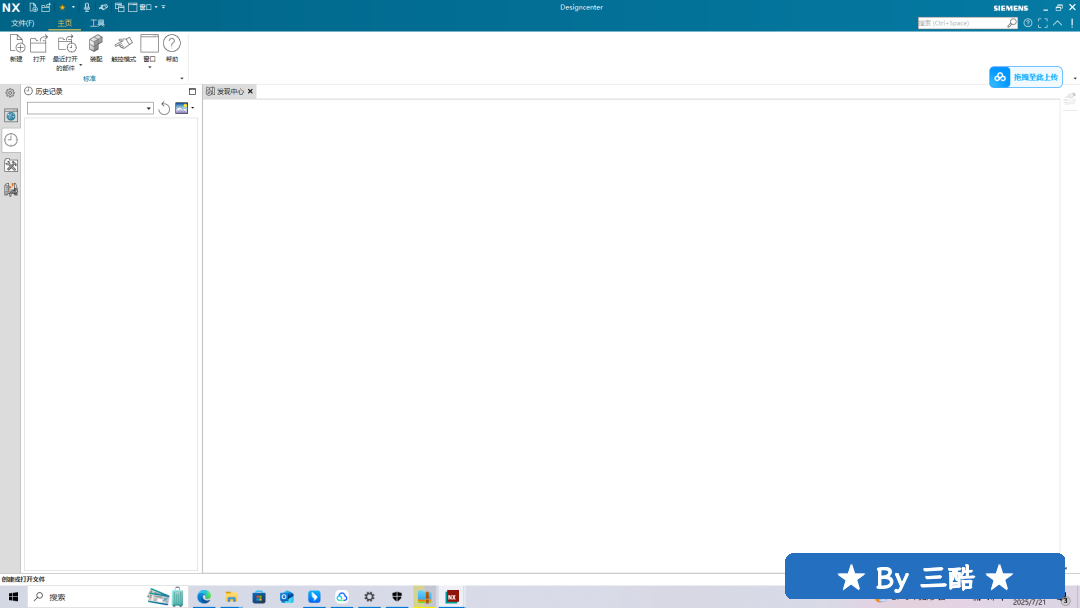Open the blue bird app in the taskbar

[x=314, y=597]
